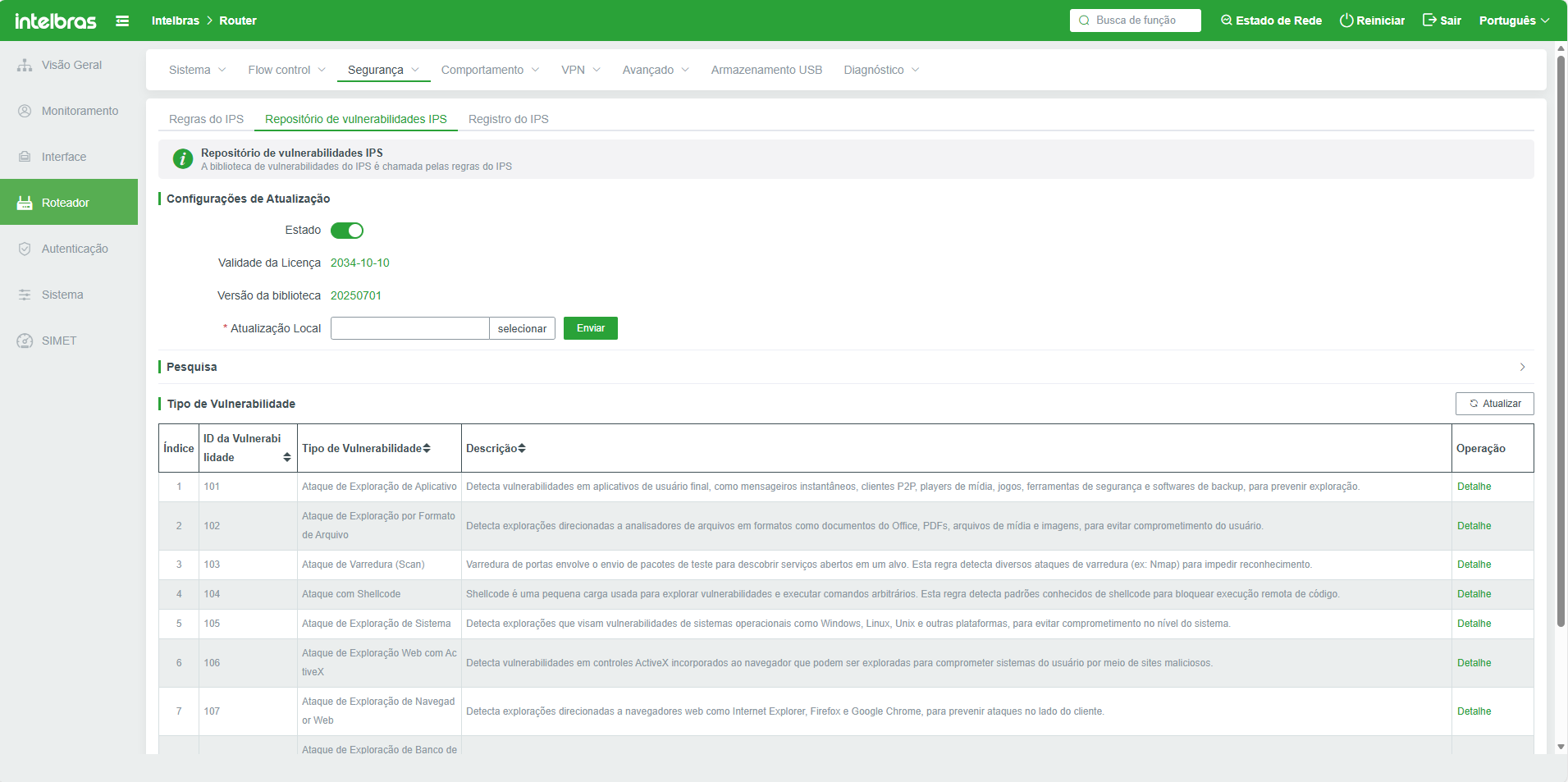Open the Monitoramento sidebar section
Viewport: 1568px width, 782px height.
[x=79, y=111]
